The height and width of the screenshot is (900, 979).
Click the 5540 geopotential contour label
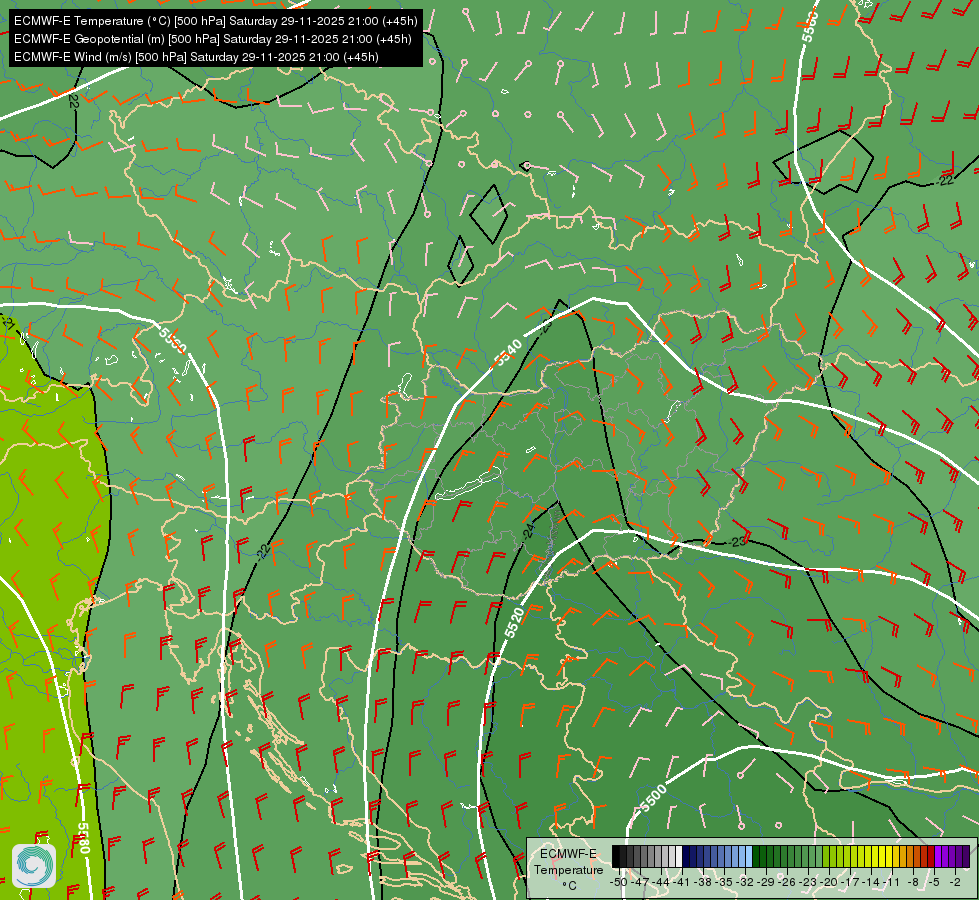click(508, 353)
